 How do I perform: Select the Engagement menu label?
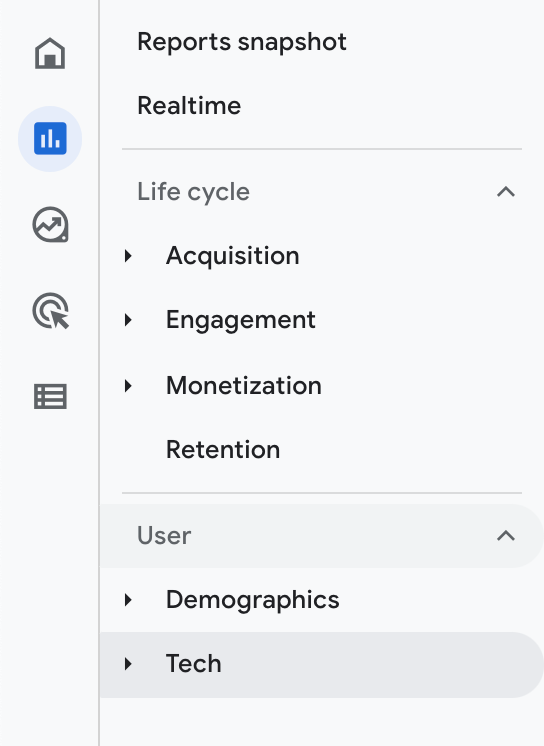[240, 320]
